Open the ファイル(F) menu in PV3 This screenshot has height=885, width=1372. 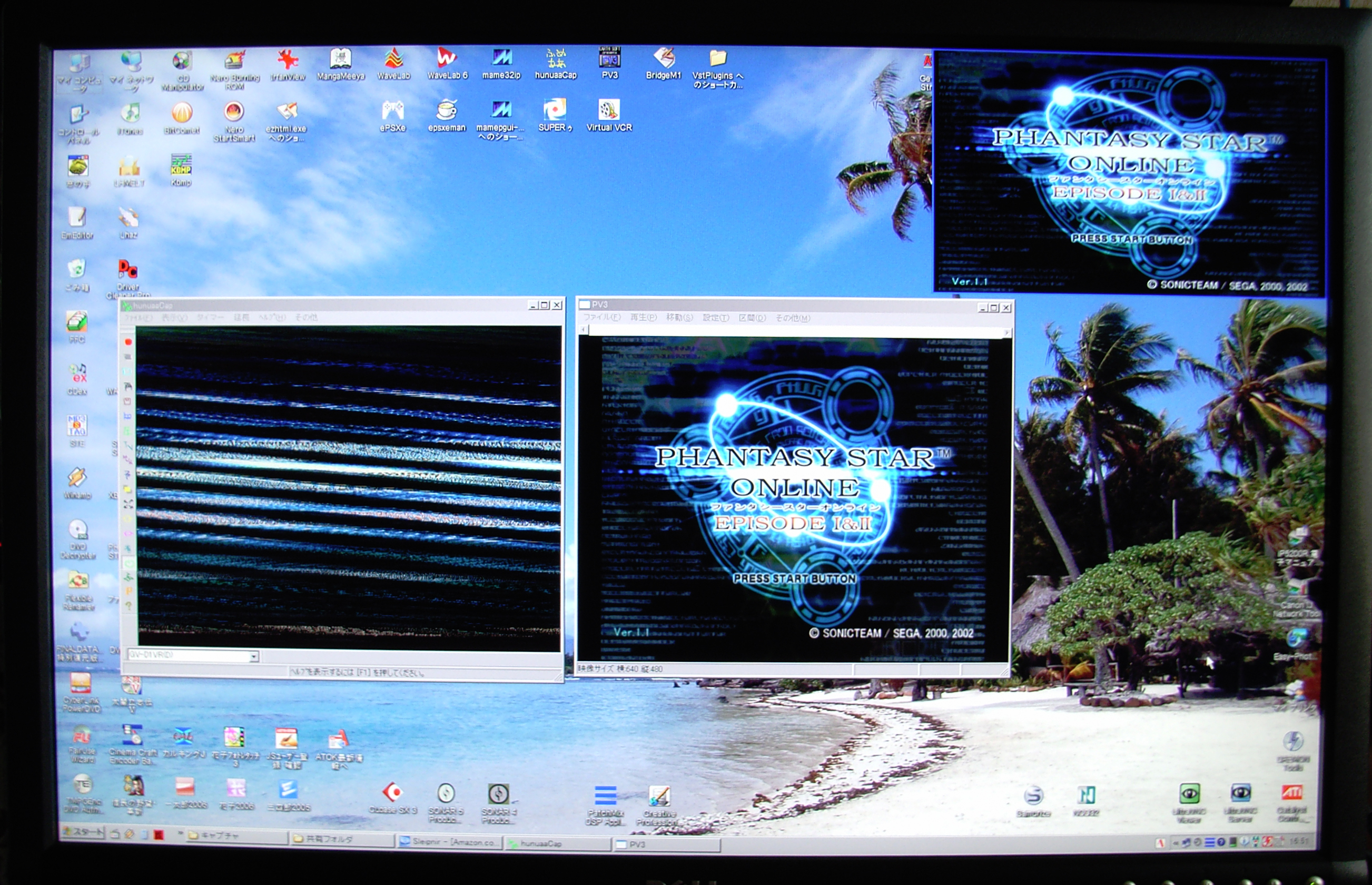[x=601, y=317]
